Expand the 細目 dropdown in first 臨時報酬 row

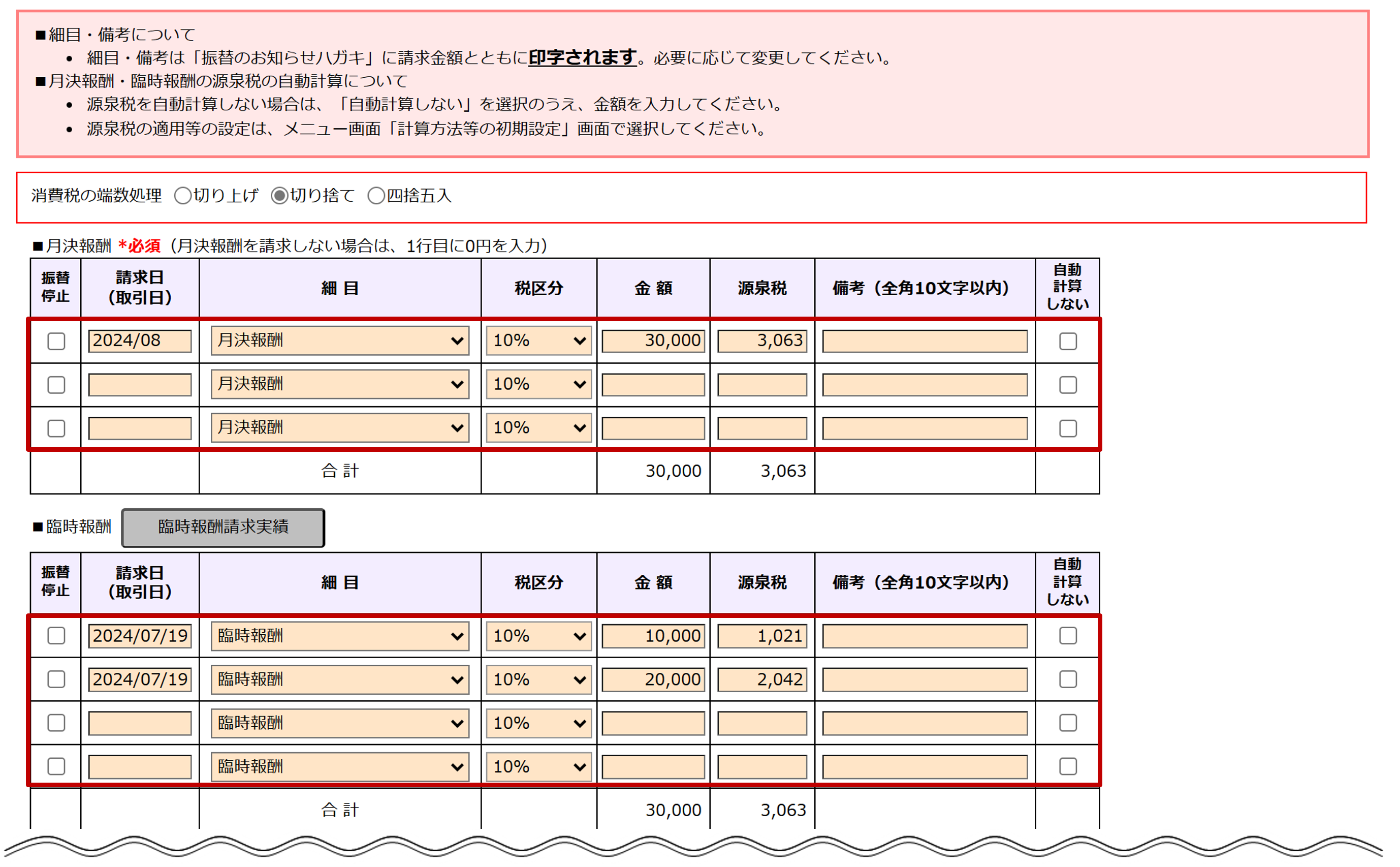tap(340, 636)
